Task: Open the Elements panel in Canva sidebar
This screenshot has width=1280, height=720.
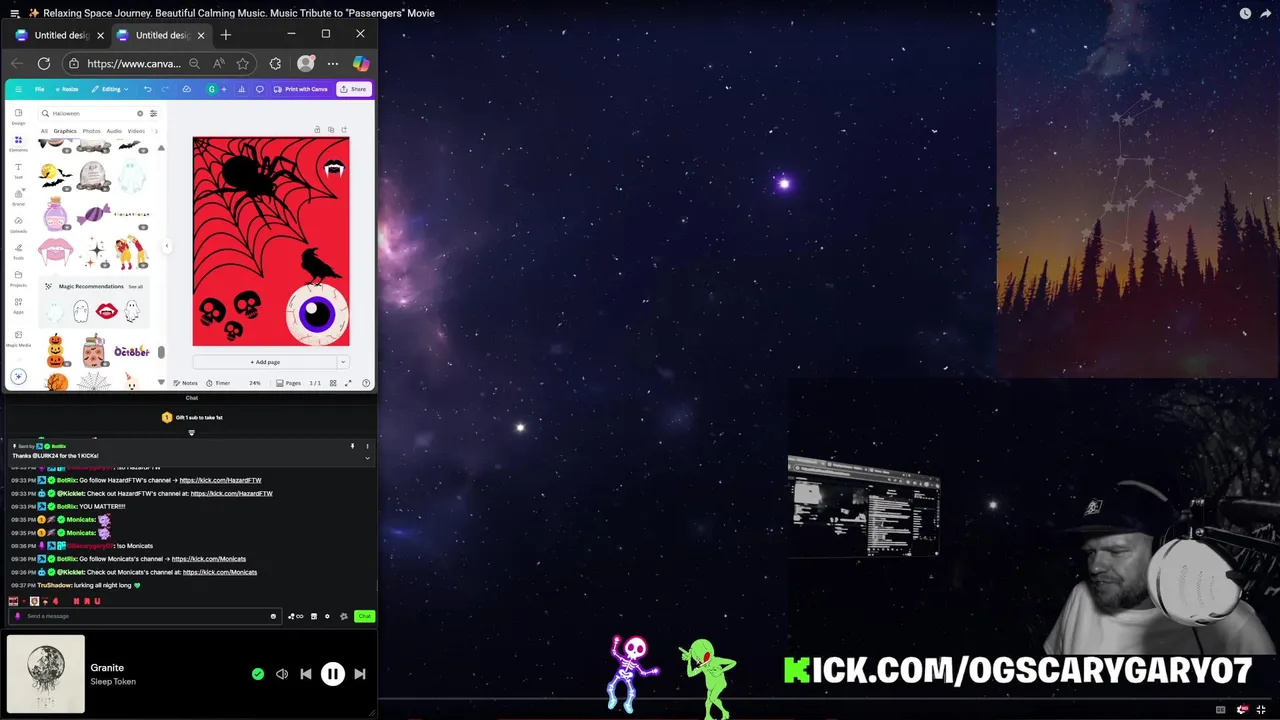Action: (18, 143)
